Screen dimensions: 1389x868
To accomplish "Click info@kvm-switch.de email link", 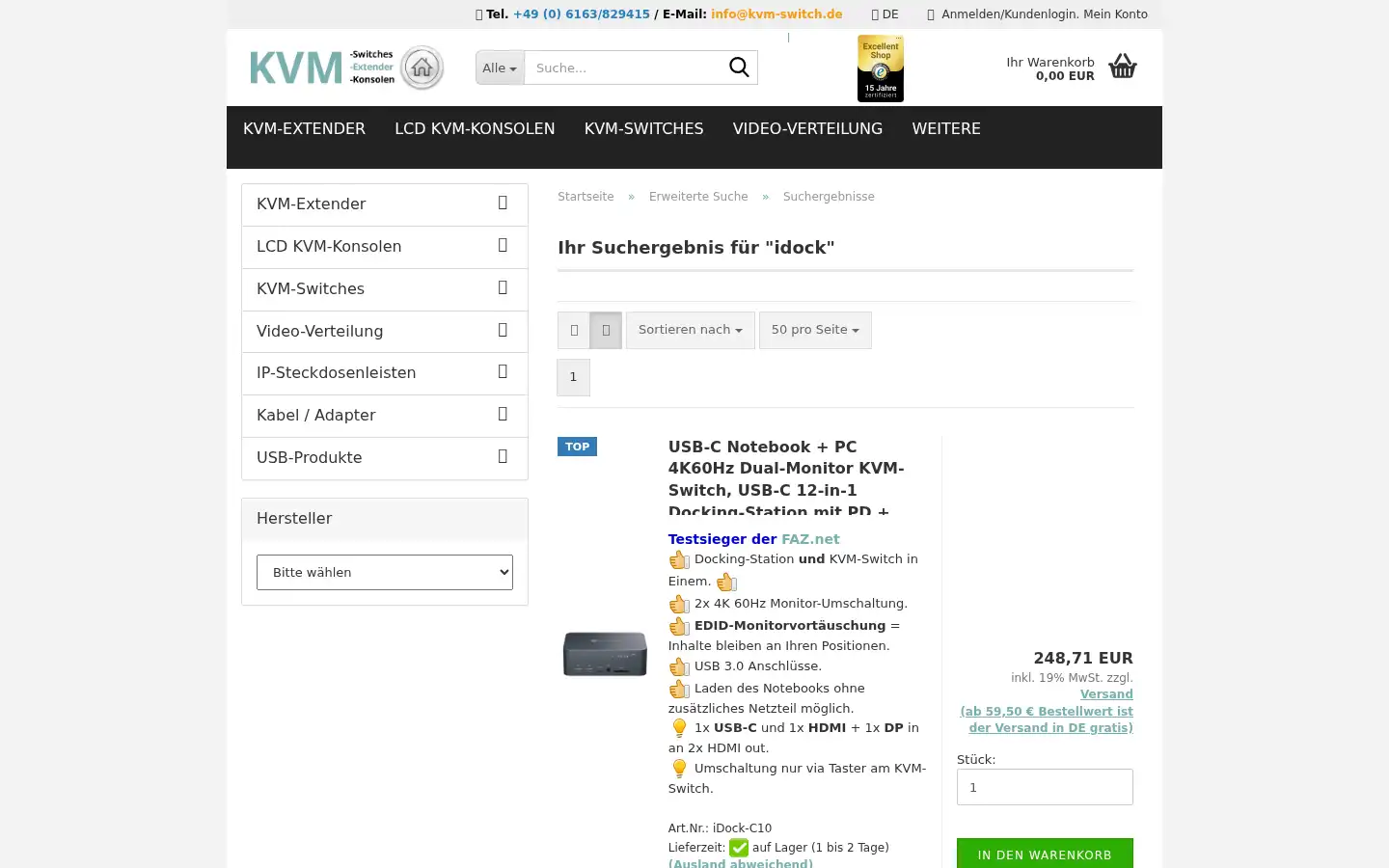I will [776, 14].
